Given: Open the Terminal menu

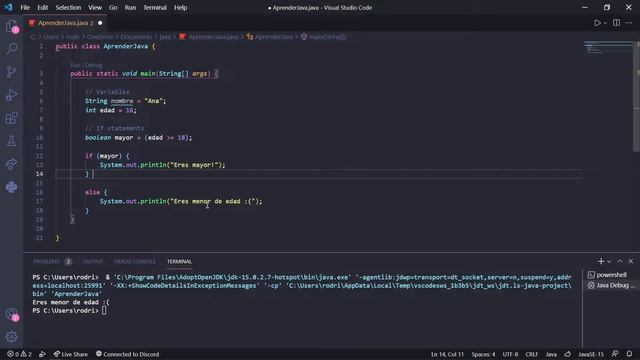Looking at the screenshot, I should [x=155, y=7].
